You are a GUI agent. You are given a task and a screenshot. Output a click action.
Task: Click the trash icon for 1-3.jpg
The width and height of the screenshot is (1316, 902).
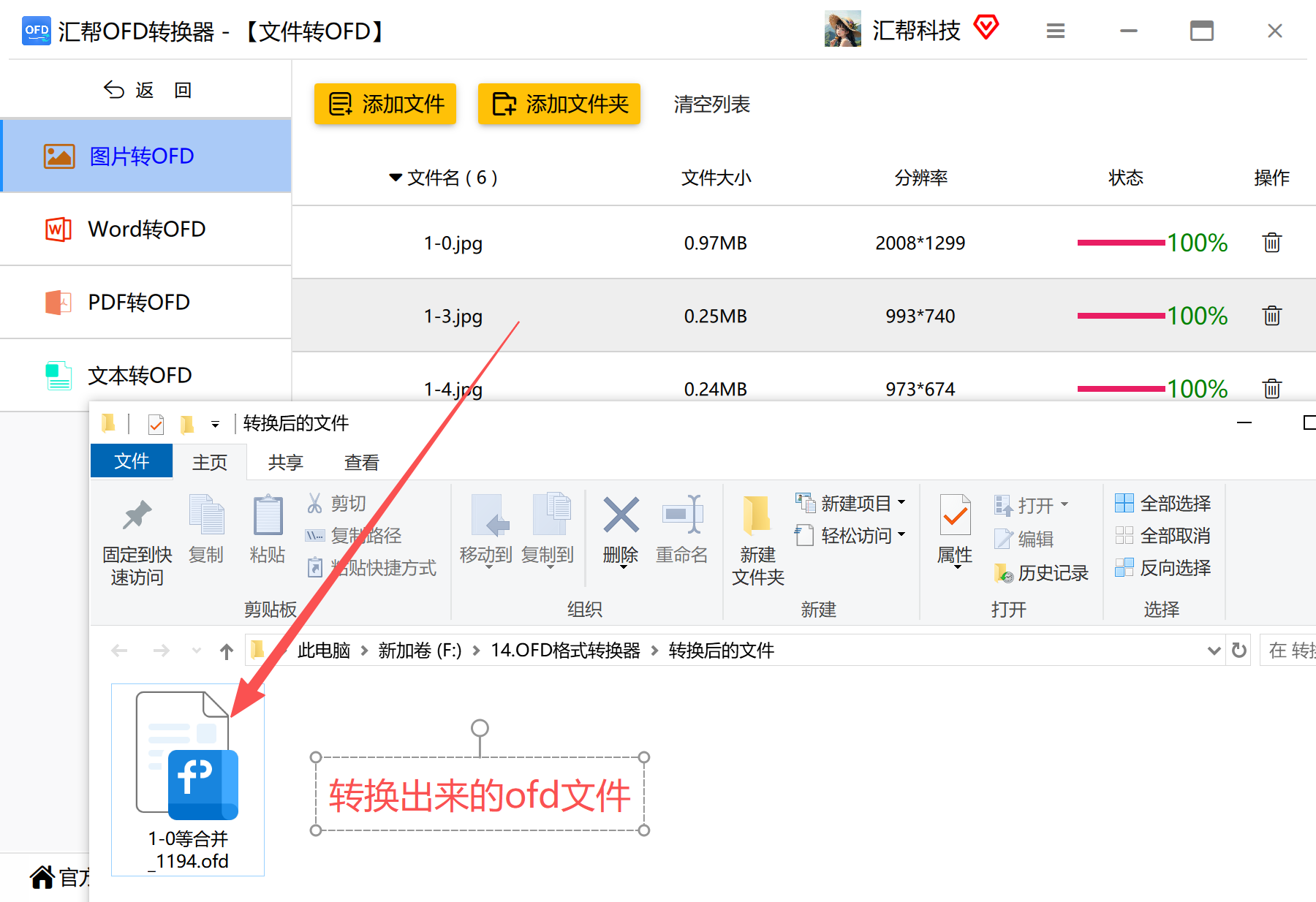1271,316
